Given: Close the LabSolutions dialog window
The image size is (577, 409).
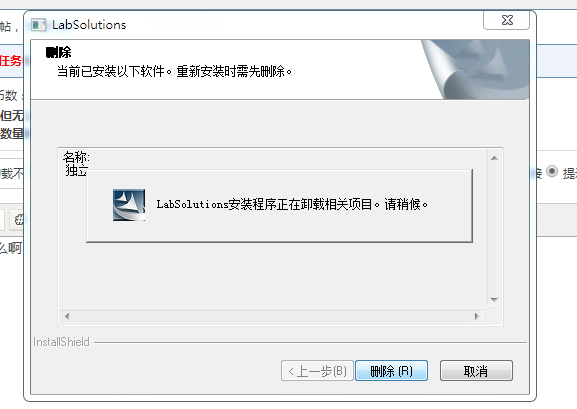Looking at the screenshot, I should click(x=507, y=20).
